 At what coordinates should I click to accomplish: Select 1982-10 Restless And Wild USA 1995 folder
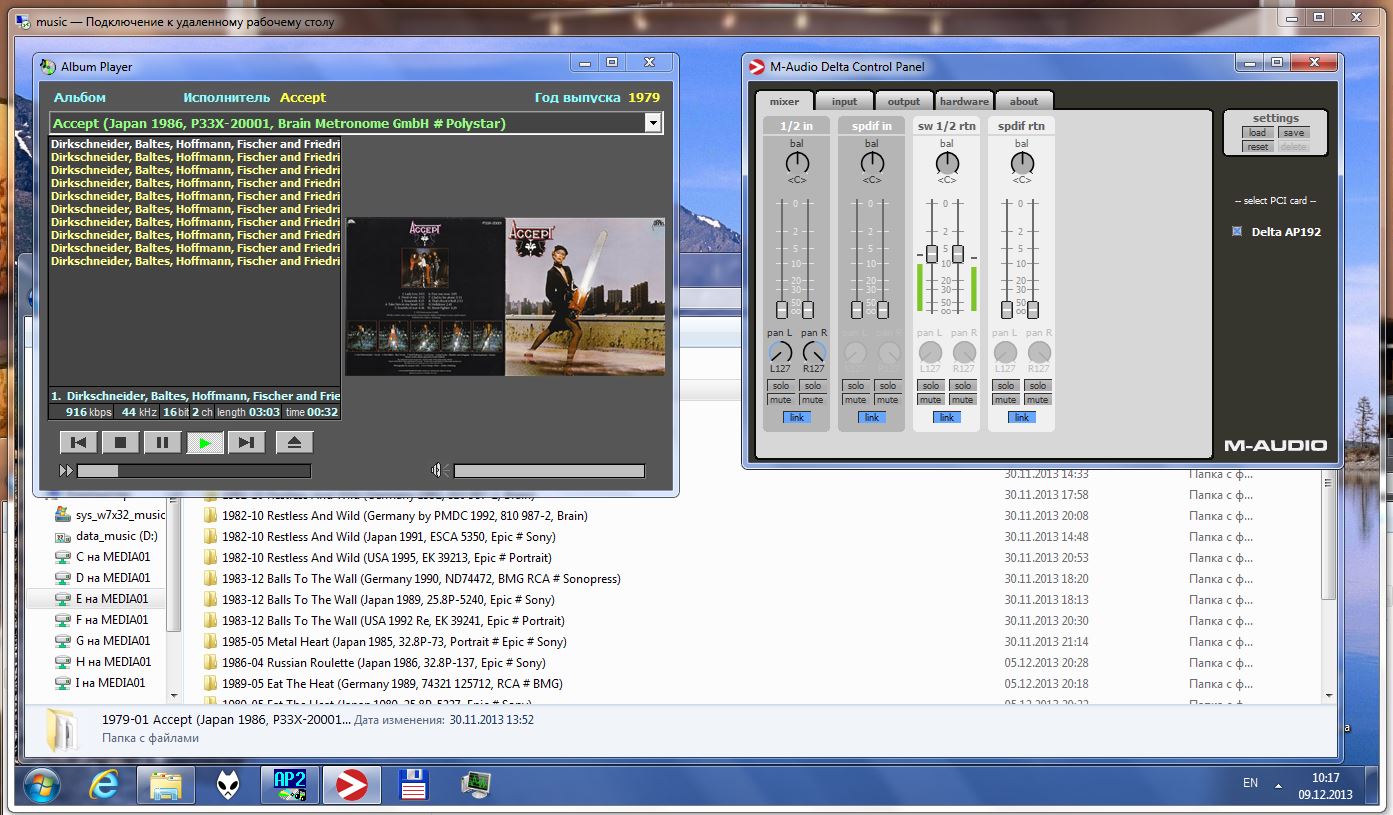coord(387,558)
